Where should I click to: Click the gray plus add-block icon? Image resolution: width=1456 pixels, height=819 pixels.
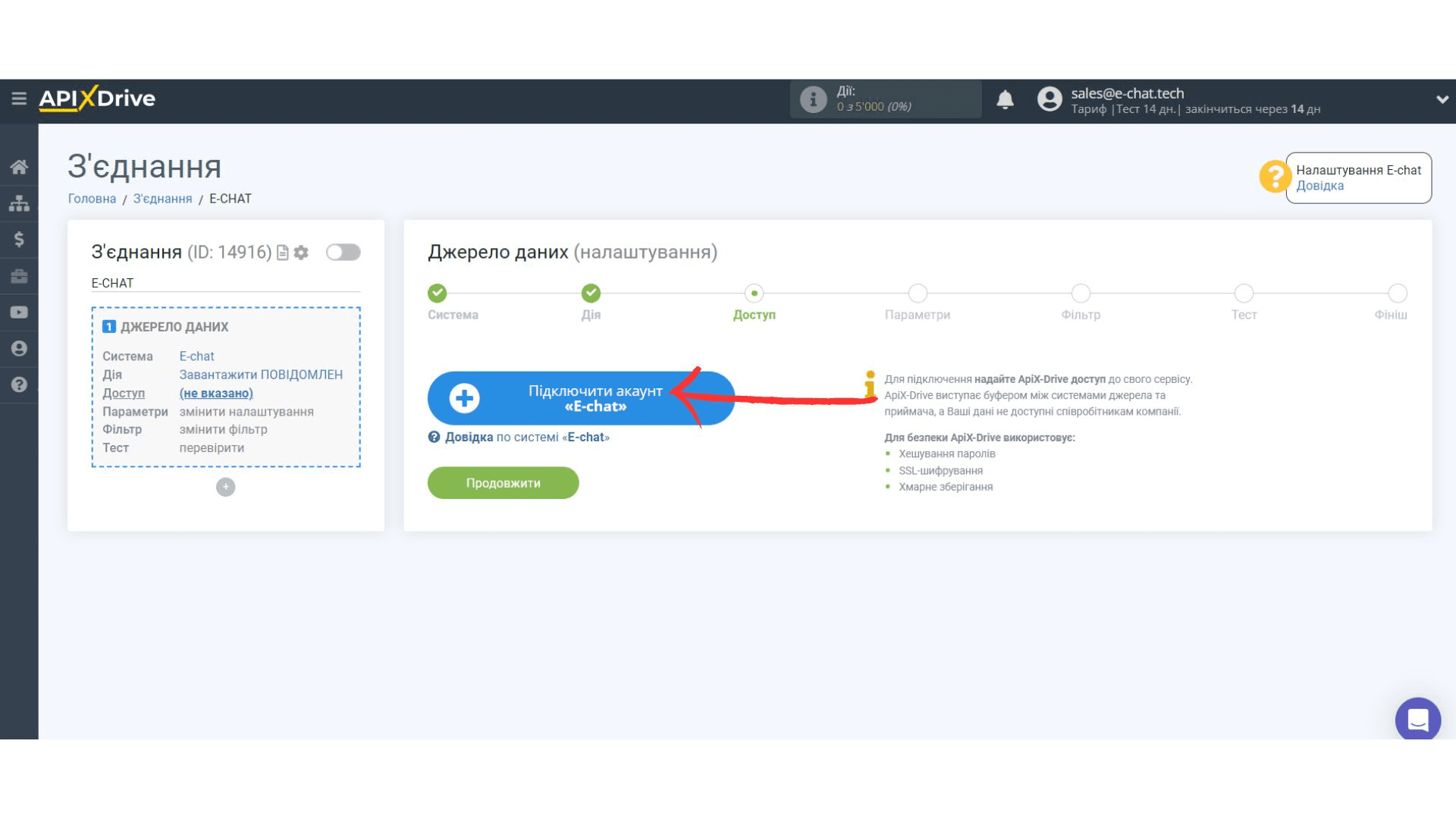point(225,487)
